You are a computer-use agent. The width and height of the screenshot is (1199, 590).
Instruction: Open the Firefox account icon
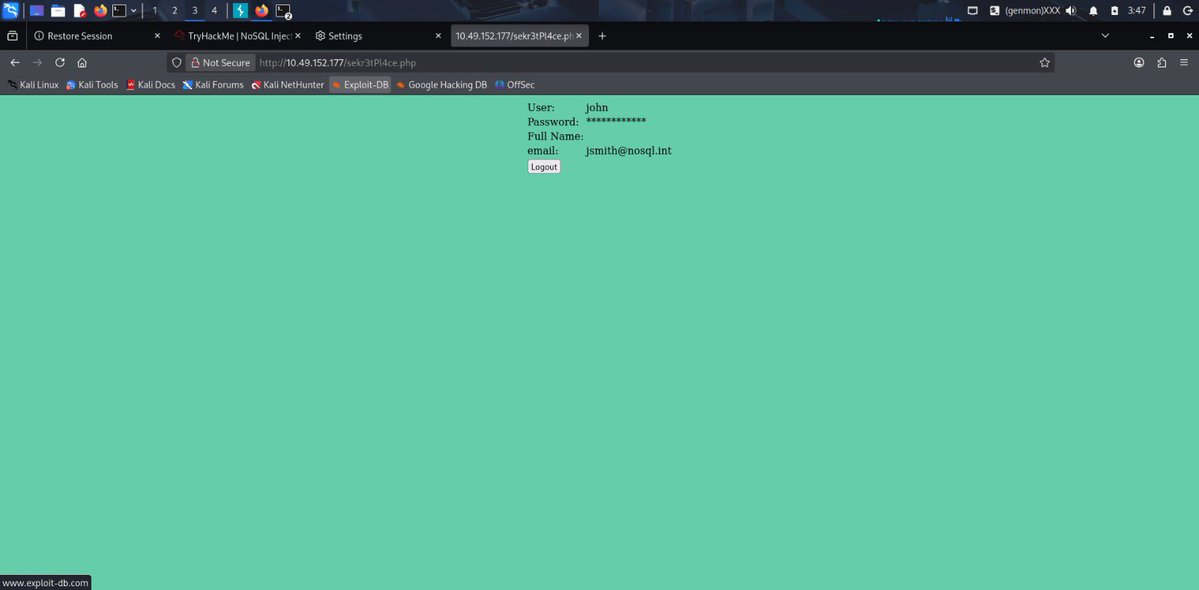(1139, 63)
